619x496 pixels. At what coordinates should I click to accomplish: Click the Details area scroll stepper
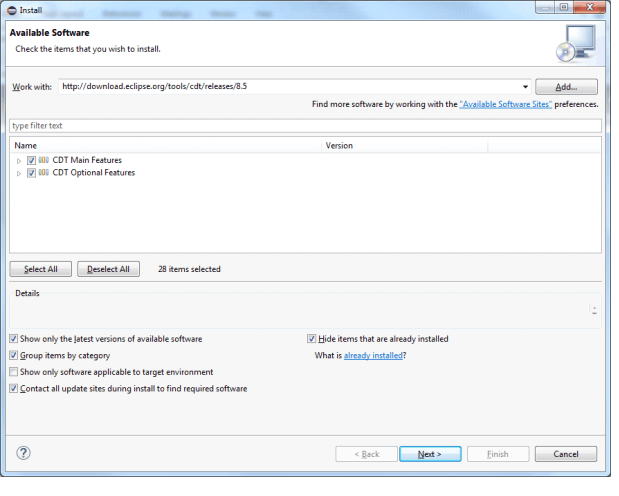(594, 310)
